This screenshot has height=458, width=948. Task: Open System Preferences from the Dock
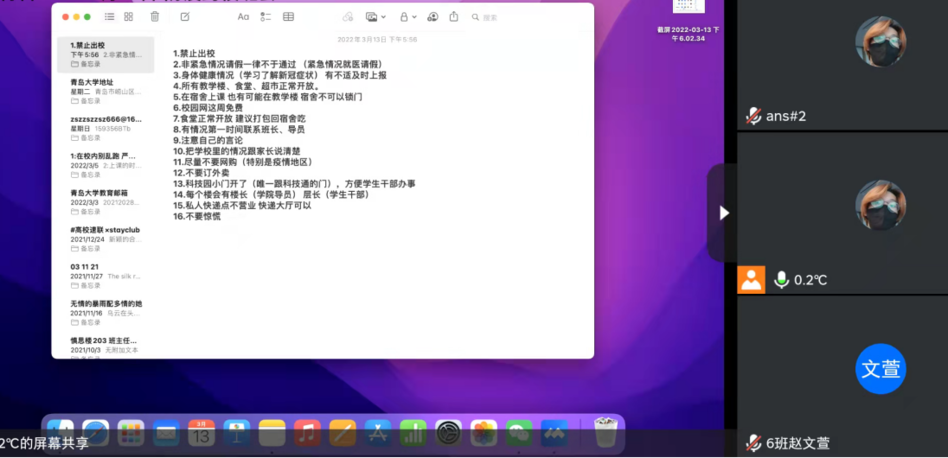(x=449, y=432)
